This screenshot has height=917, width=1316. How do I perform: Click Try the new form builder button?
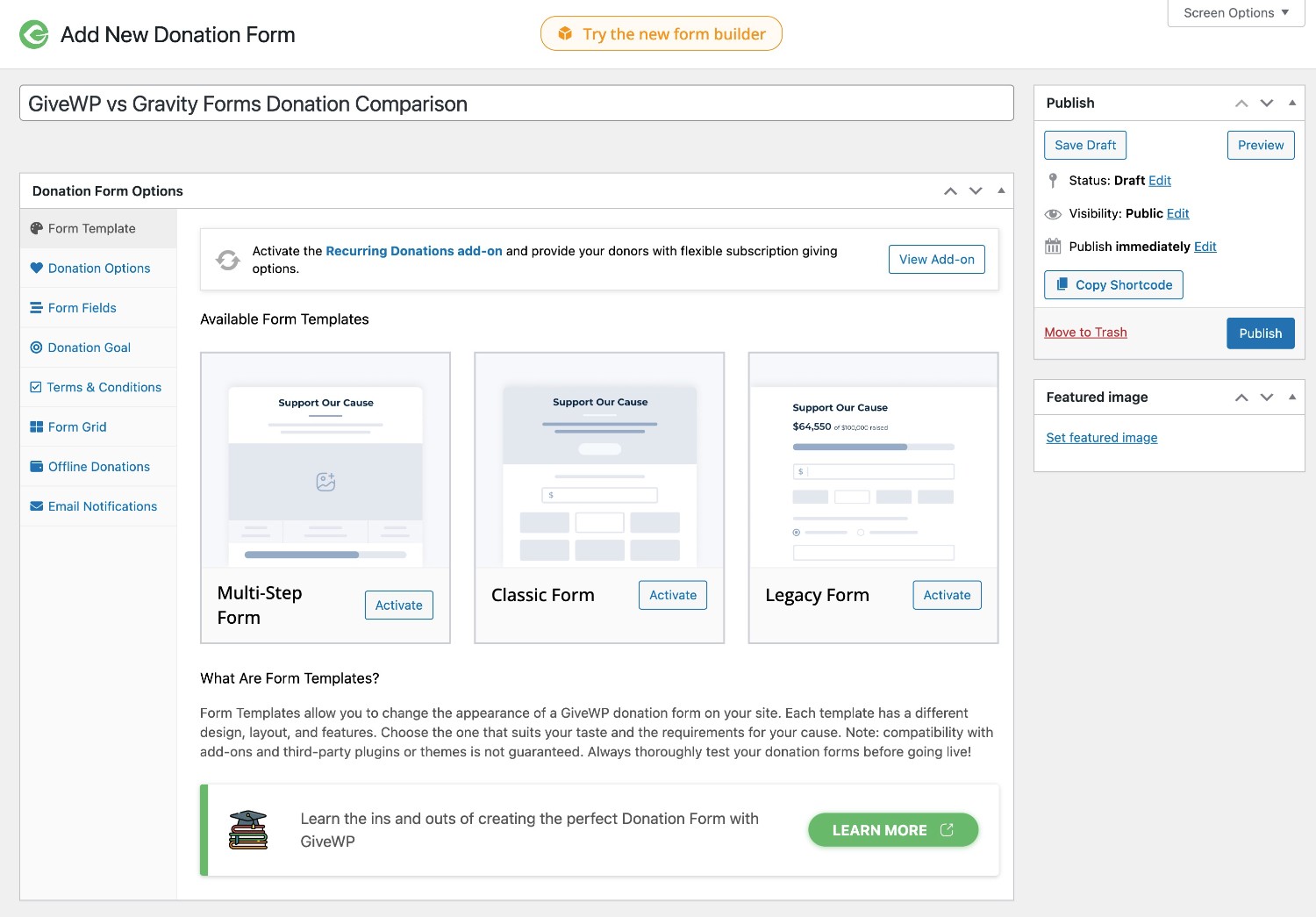(x=662, y=33)
